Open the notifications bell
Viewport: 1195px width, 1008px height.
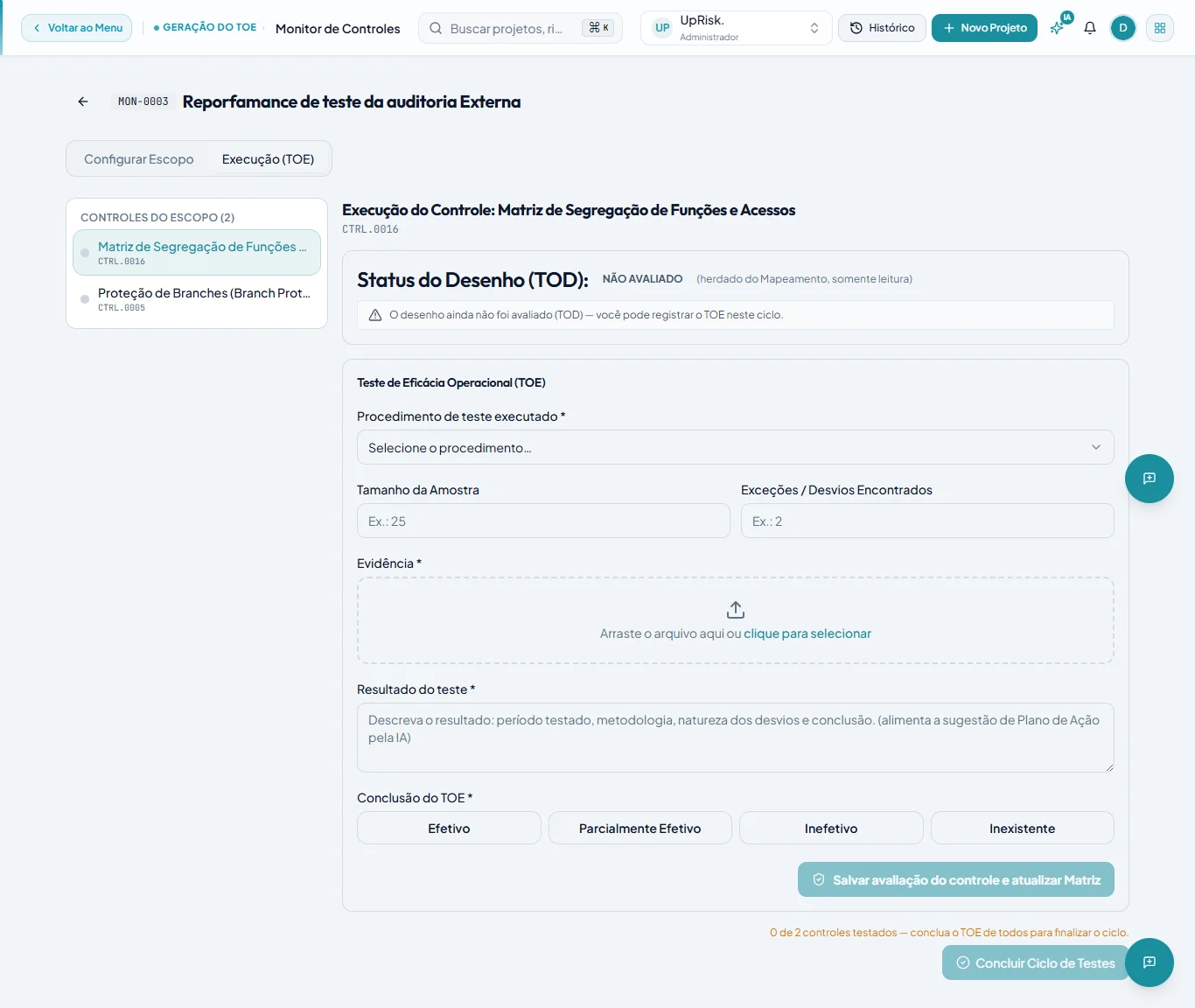[x=1090, y=28]
